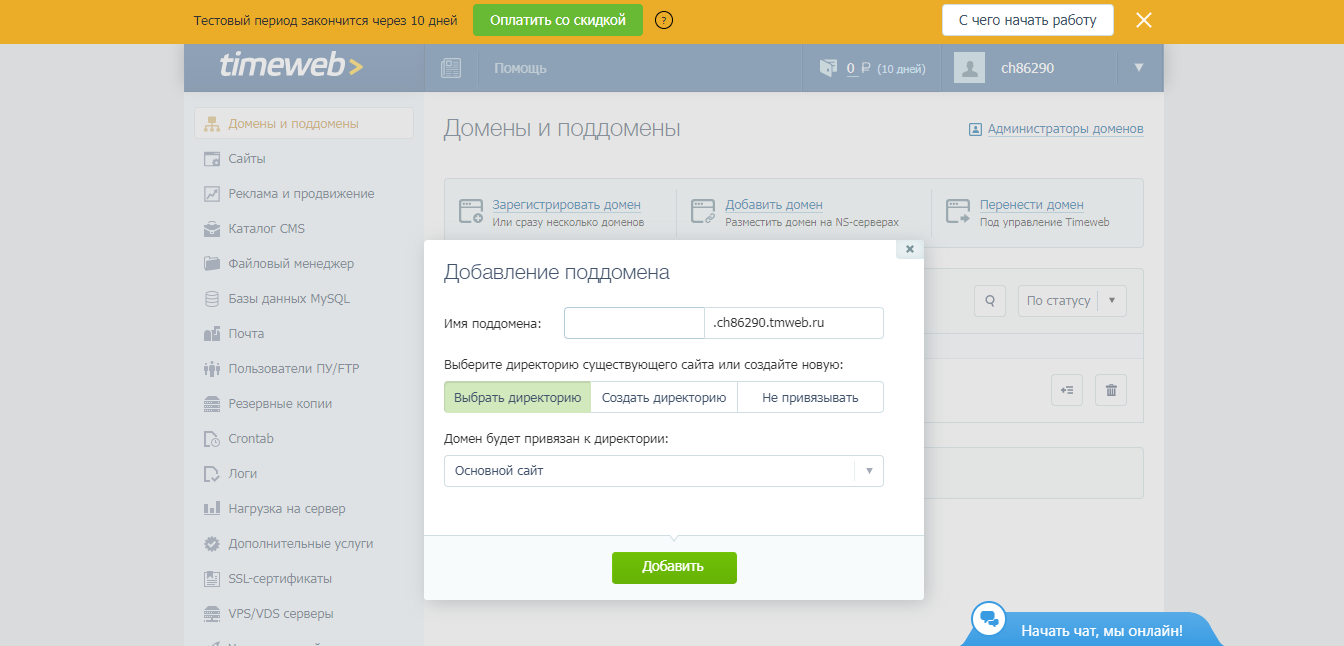Expand the account menu arrow
This screenshot has width=1344, height=646.
point(1138,68)
